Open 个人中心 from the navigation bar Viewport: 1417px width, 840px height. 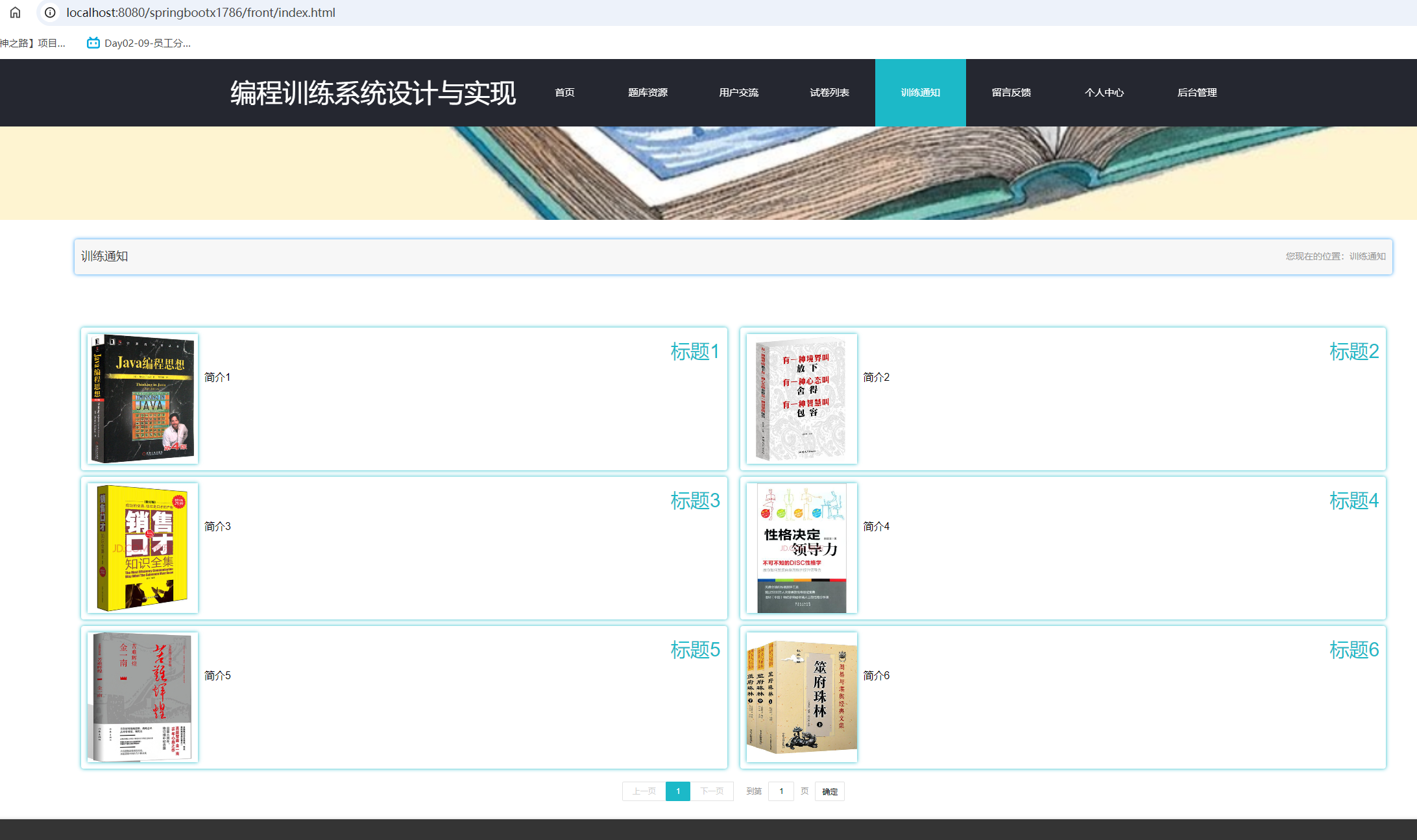(1104, 92)
